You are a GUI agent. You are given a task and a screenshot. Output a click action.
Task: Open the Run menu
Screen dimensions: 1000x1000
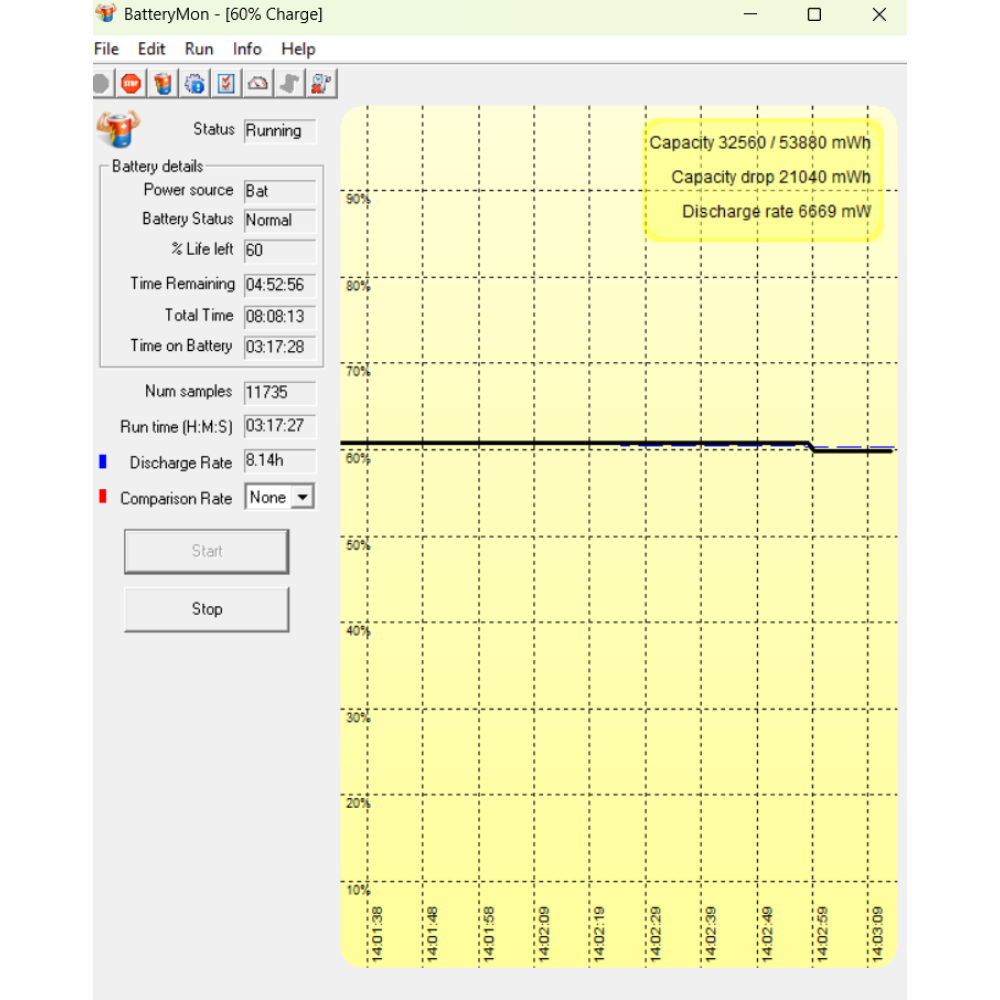tap(199, 49)
